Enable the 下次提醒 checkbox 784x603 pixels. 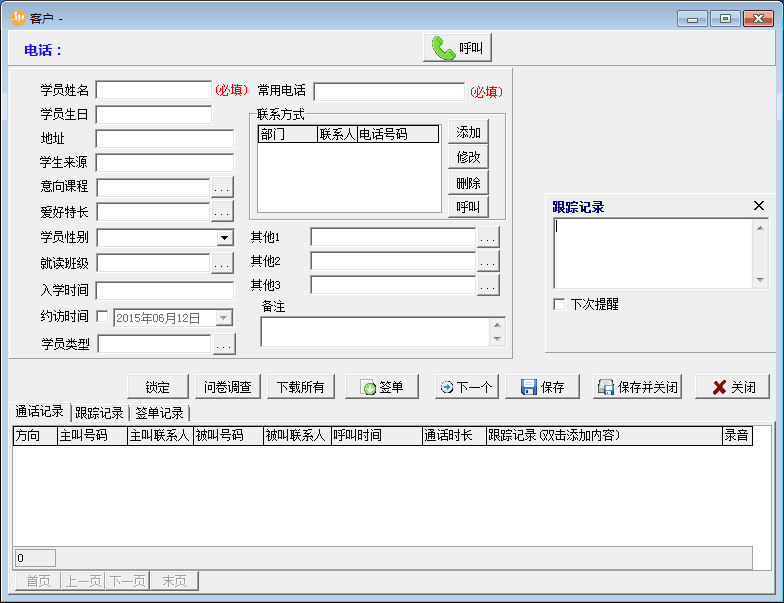(559, 304)
